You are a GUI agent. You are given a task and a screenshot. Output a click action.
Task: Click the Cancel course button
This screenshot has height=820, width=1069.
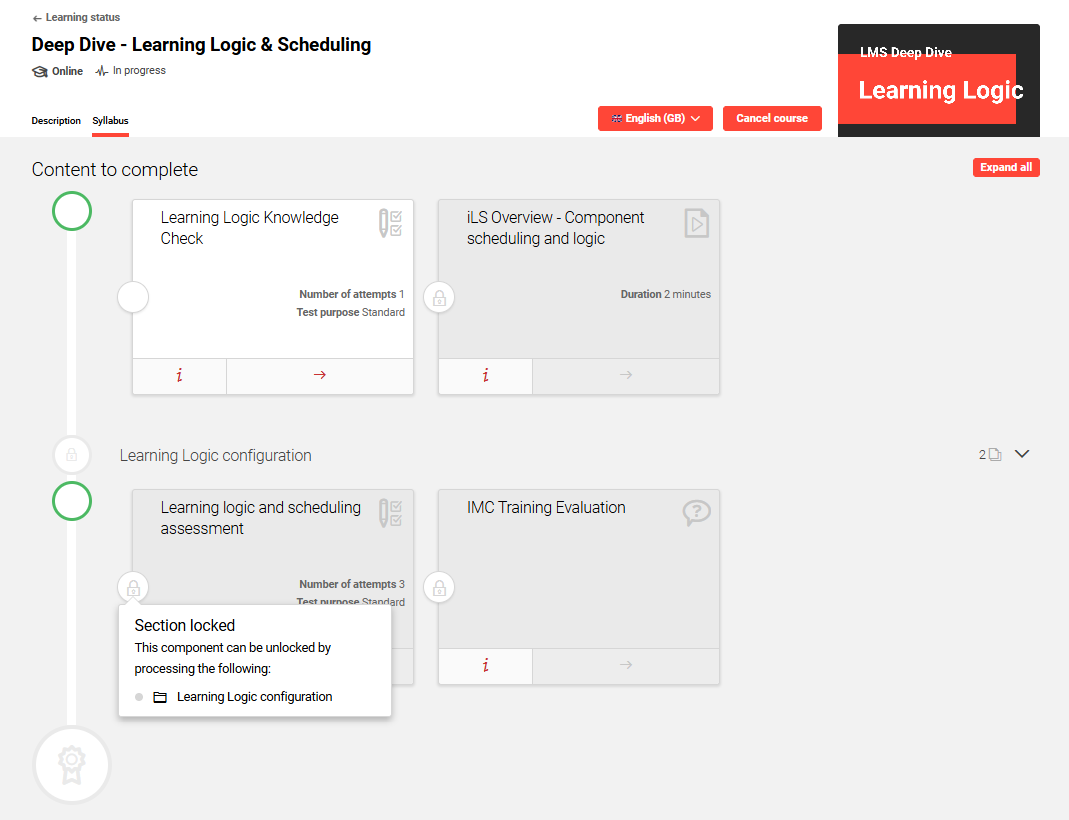772,118
